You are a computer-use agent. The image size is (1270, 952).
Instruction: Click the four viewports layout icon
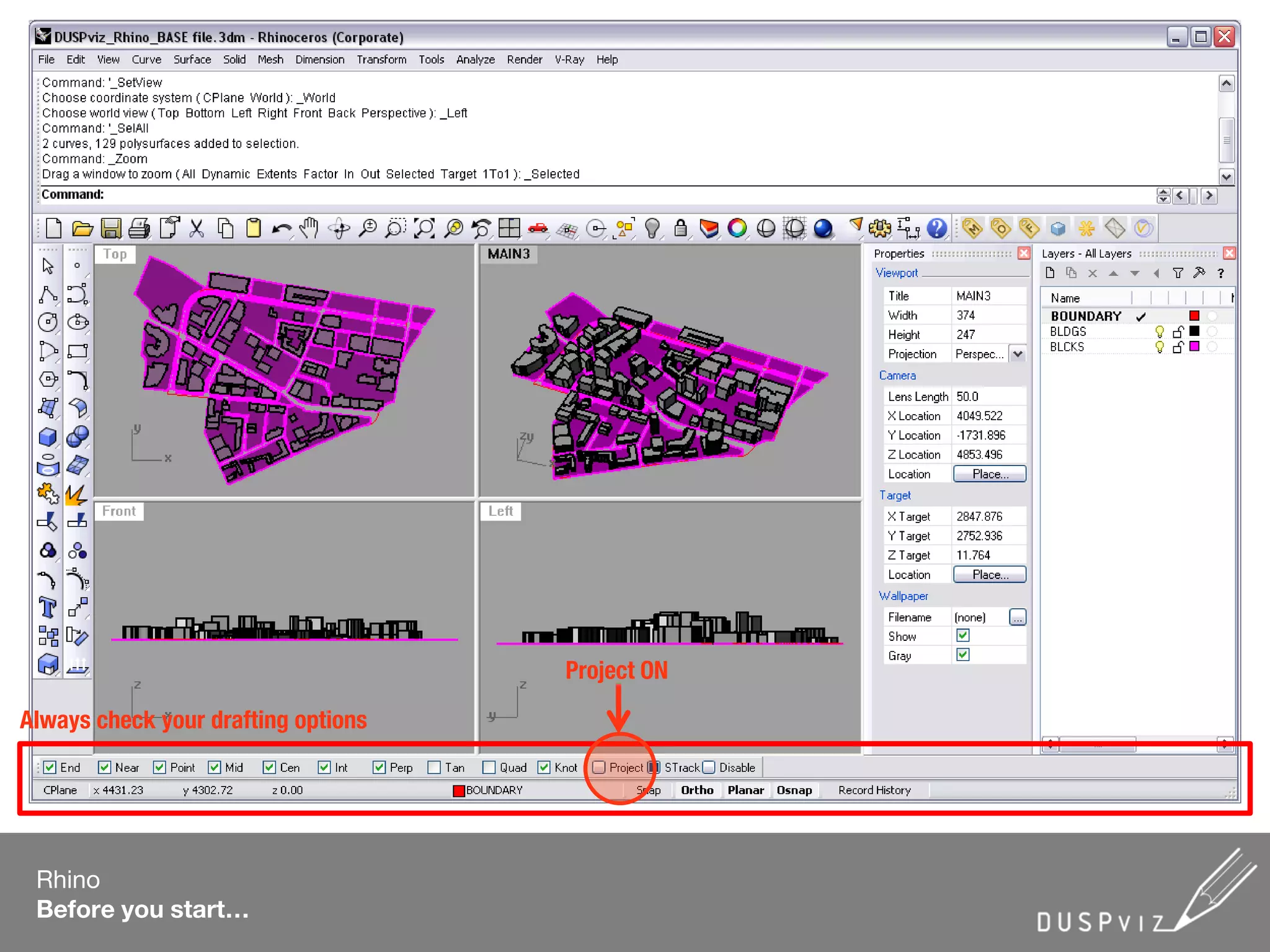[x=509, y=228]
